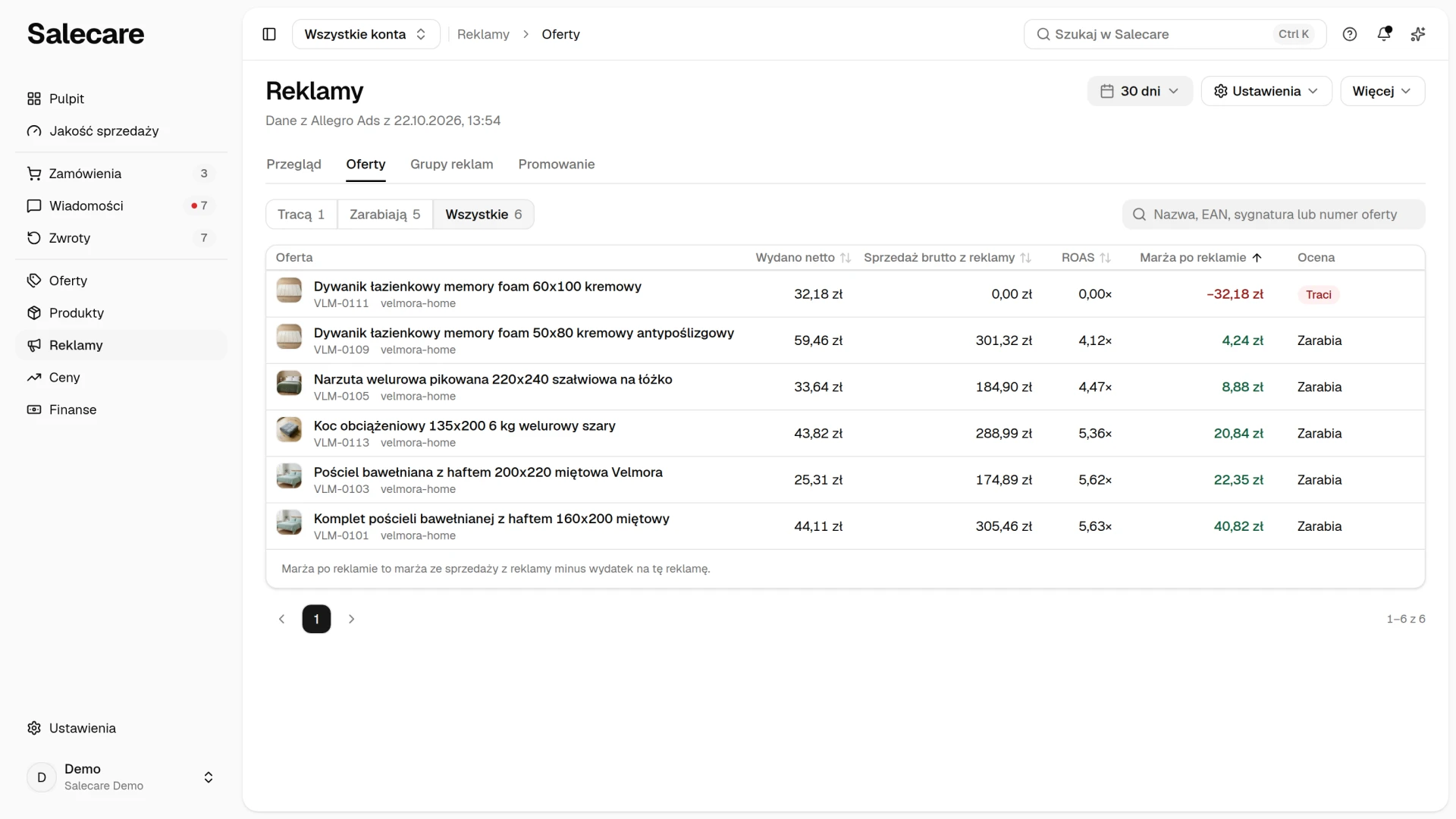Click the Reklamy breadcrumb link
1456x819 pixels.
click(483, 34)
